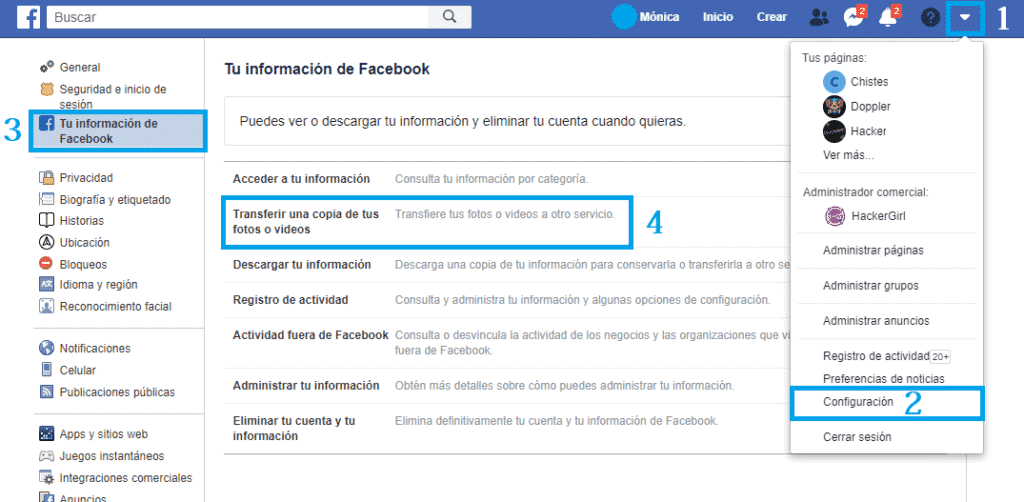Choose Administrar grupos in the dropdown menu
Image resolution: width=1024 pixels, height=502 pixels.
click(x=871, y=285)
